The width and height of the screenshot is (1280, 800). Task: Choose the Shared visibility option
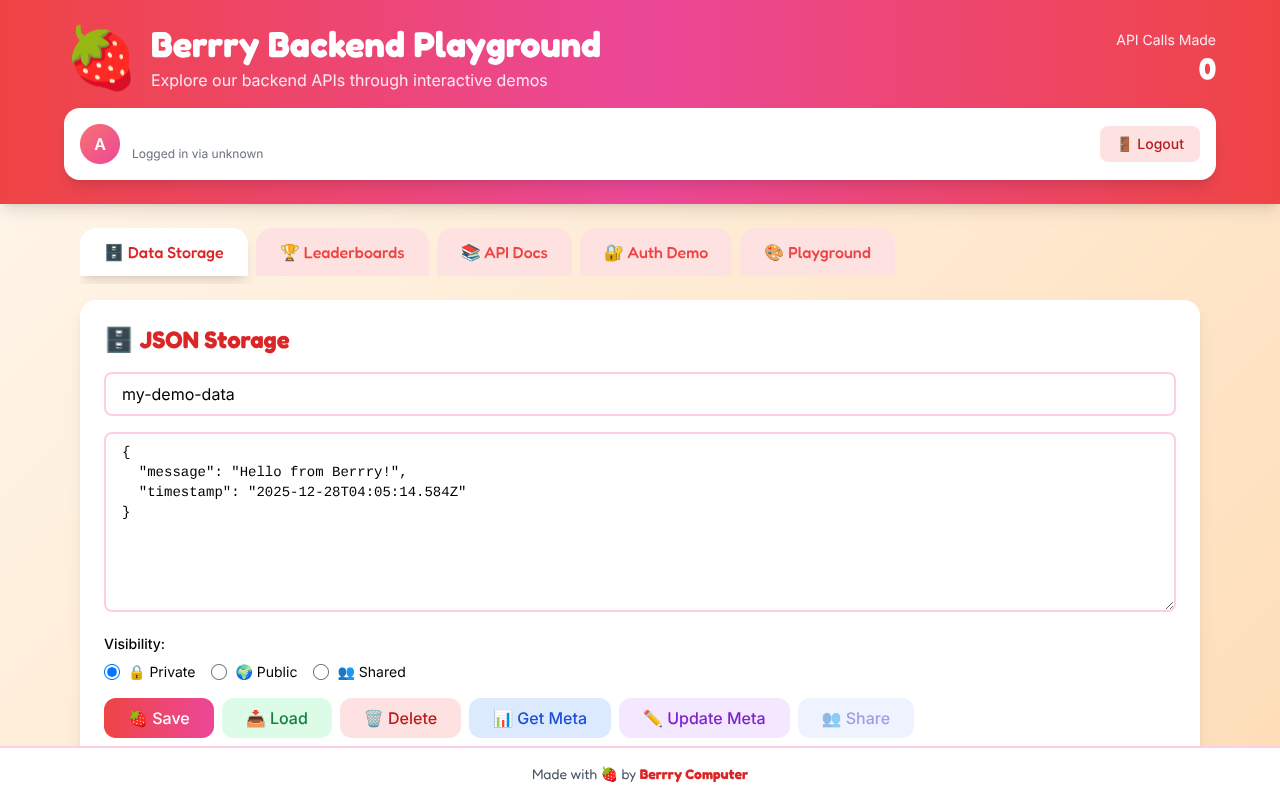click(321, 672)
